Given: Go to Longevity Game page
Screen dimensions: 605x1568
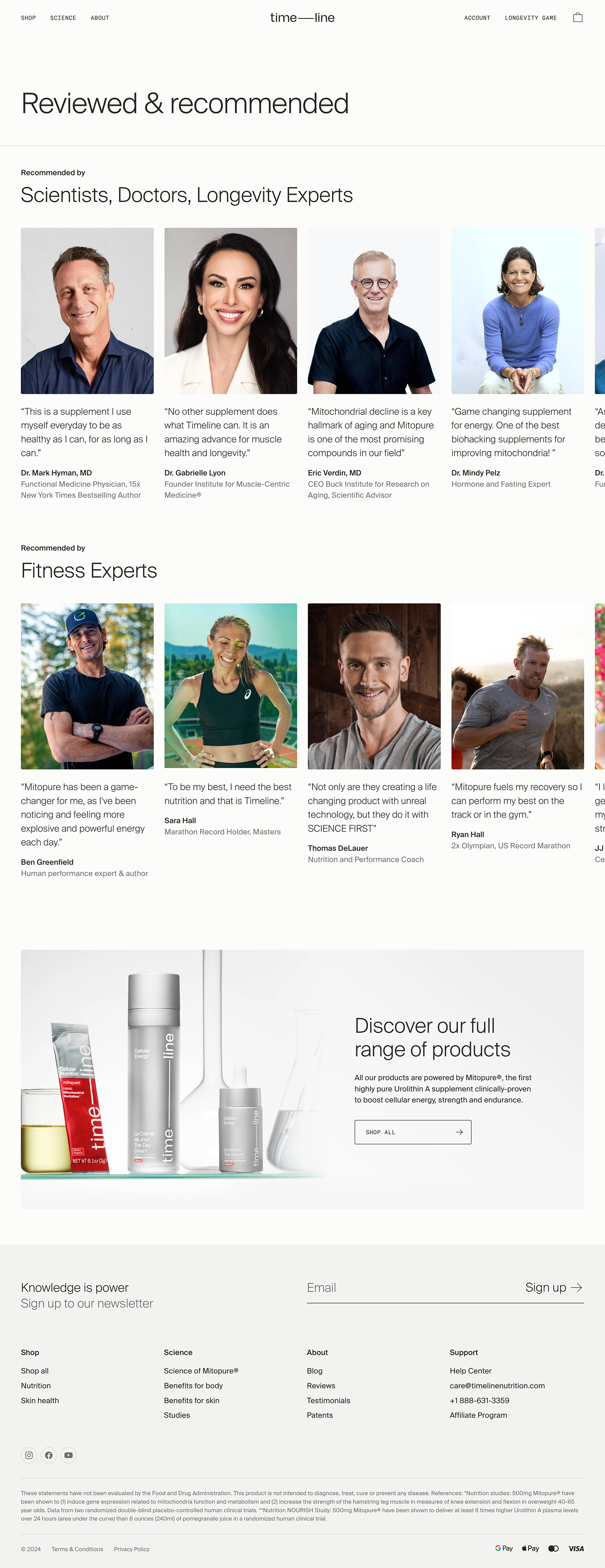Looking at the screenshot, I should [530, 18].
